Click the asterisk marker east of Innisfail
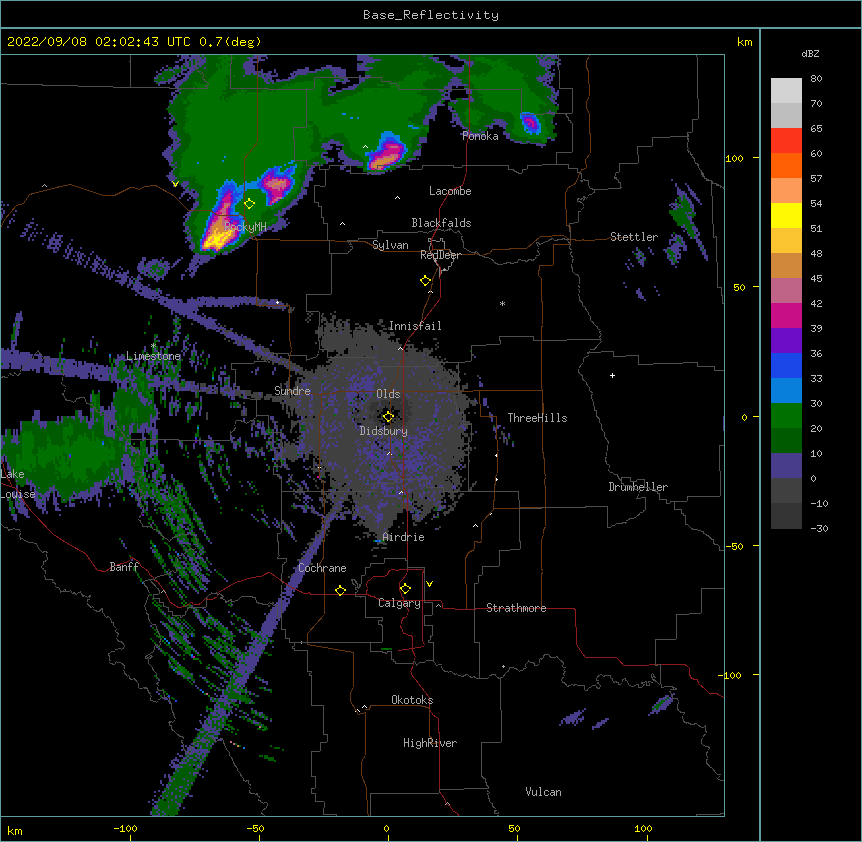Image resolution: width=862 pixels, height=842 pixels. 502,303
